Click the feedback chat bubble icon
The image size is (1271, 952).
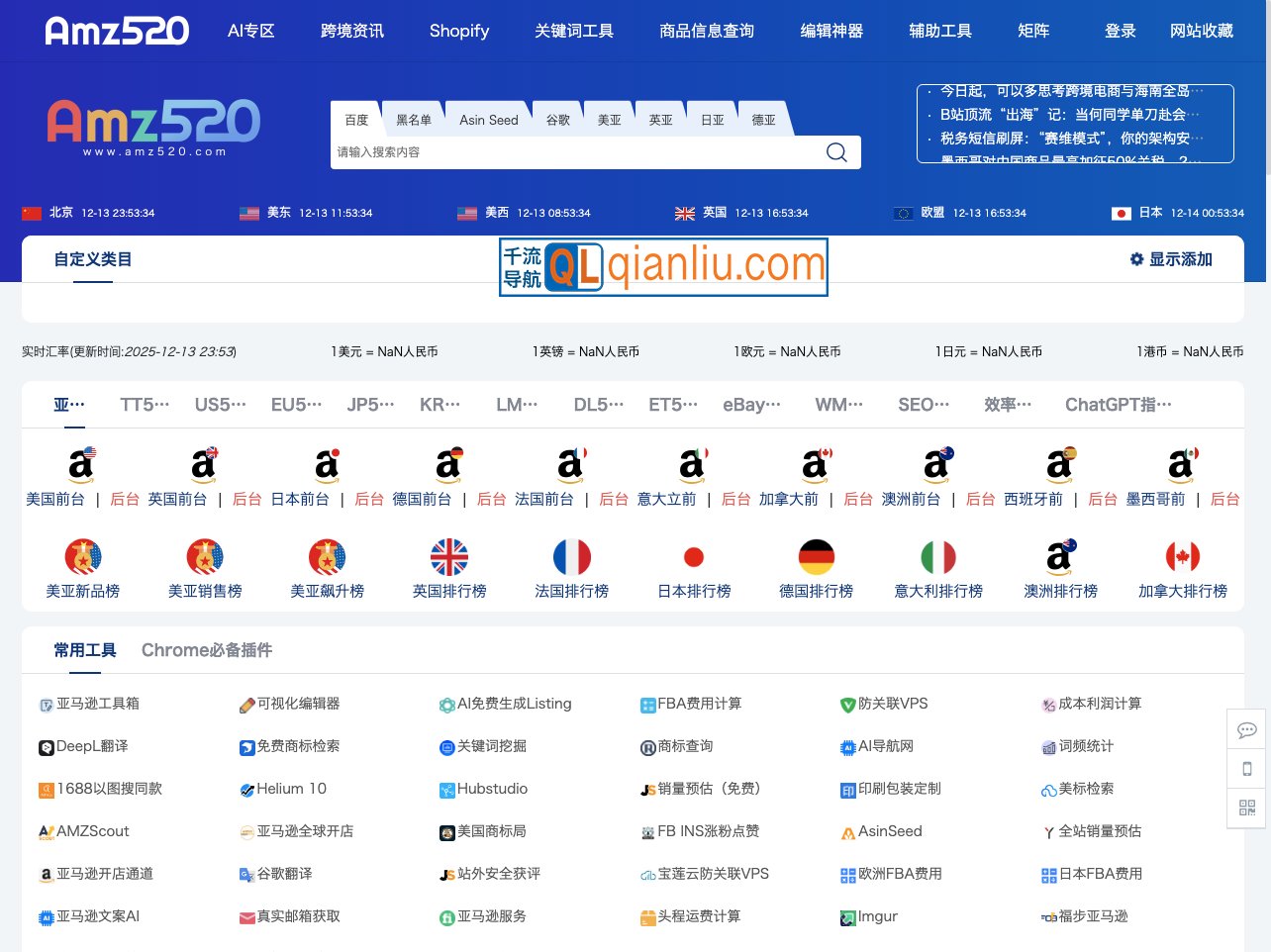pyautogui.click(x=1246, y=729)
